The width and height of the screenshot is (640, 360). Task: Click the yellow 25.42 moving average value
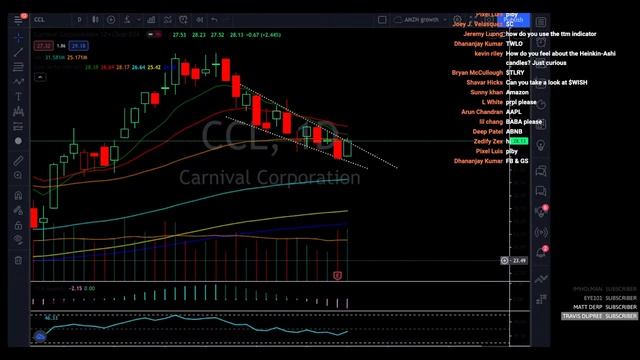pyautogui.click(x=154, y=67)
